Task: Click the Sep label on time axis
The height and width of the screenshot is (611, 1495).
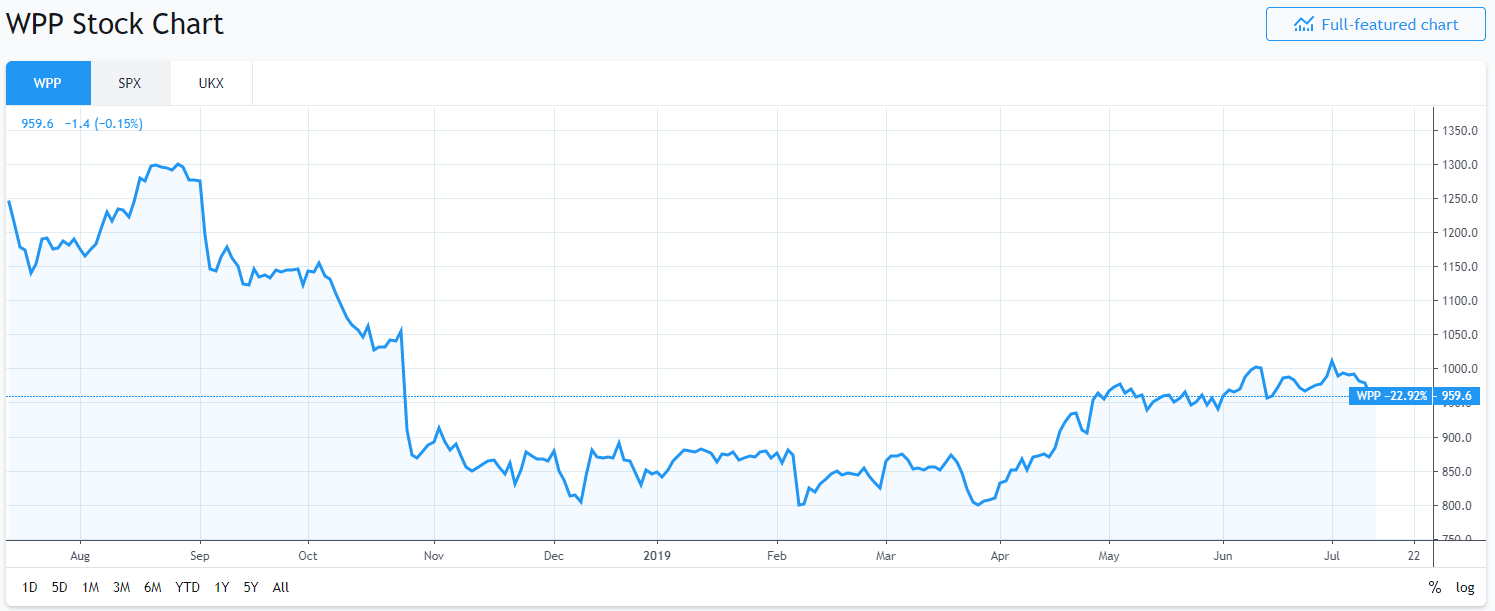Action: 200,555
